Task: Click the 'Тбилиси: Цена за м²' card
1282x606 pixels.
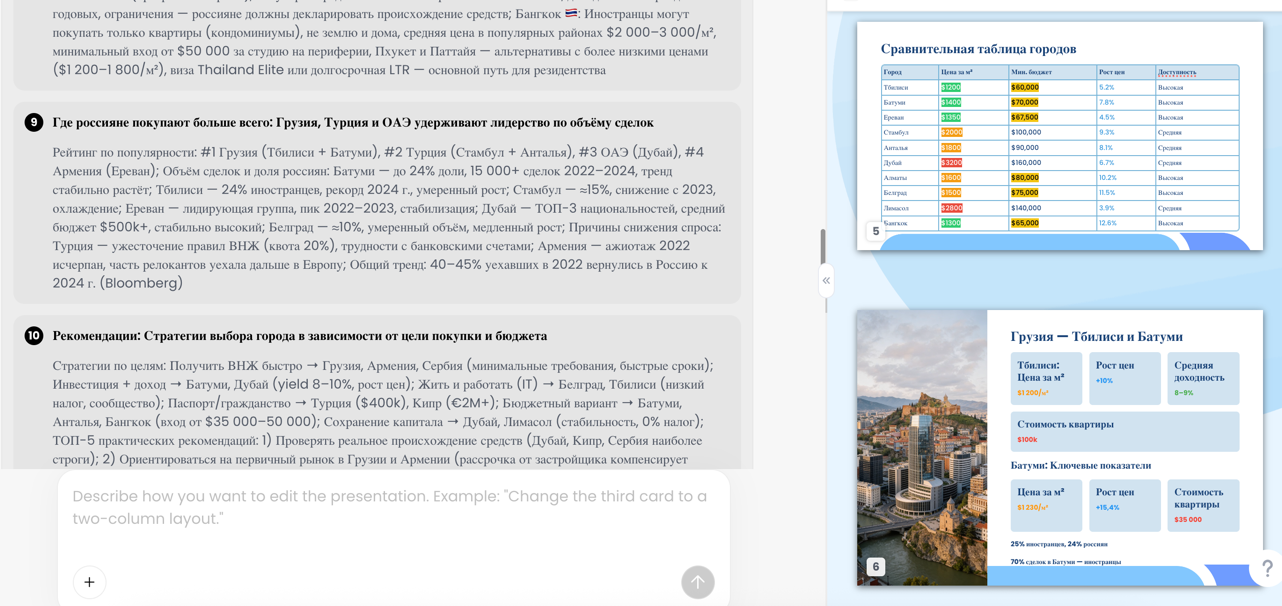Action: [x=1046, y=378]
